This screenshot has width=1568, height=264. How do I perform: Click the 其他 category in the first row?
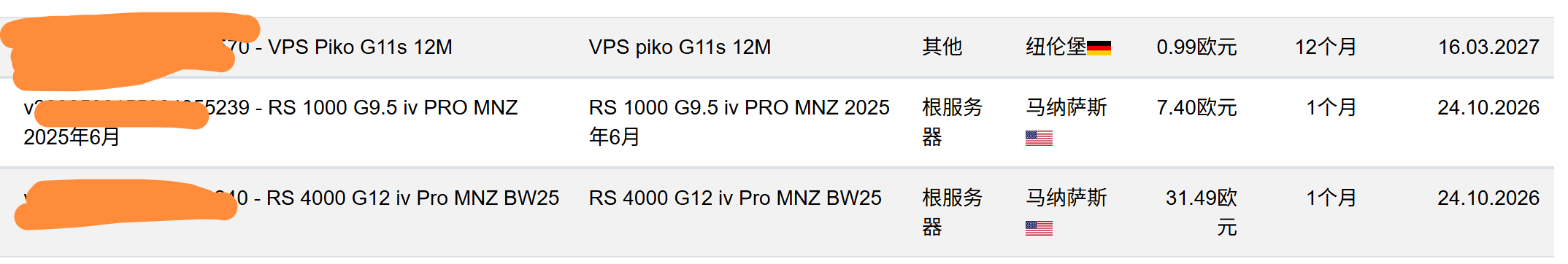(942, 47)
